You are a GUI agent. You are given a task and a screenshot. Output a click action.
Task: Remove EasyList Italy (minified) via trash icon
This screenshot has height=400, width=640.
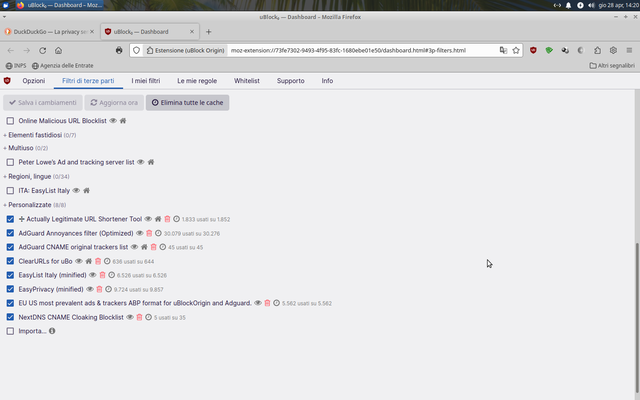pos(102,275)
